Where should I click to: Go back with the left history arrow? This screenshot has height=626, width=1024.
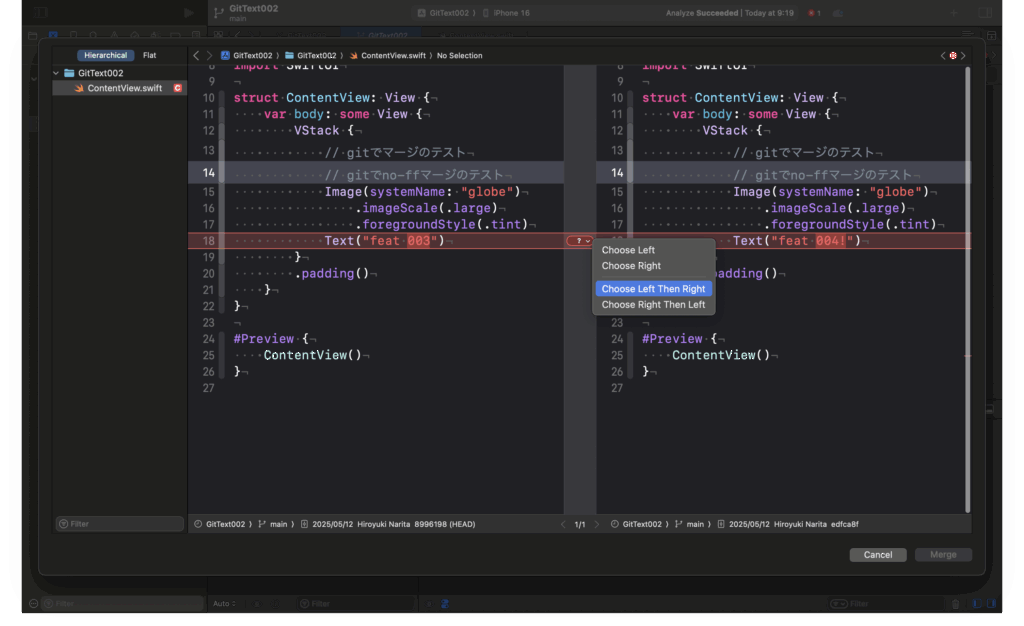point(196,55)
